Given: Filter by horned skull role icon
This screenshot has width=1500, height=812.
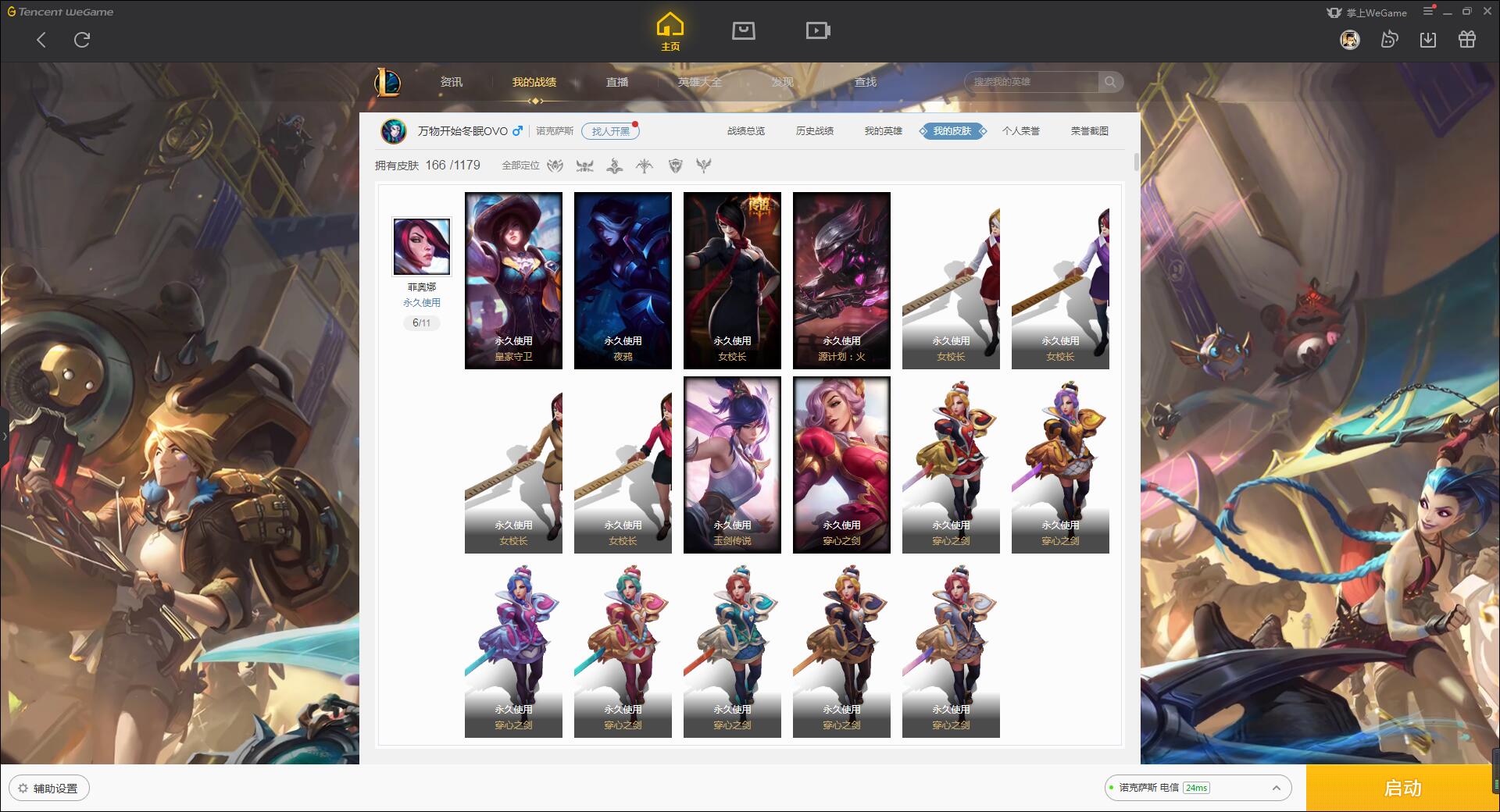Looking at the screenshot, I should [584, 166].
